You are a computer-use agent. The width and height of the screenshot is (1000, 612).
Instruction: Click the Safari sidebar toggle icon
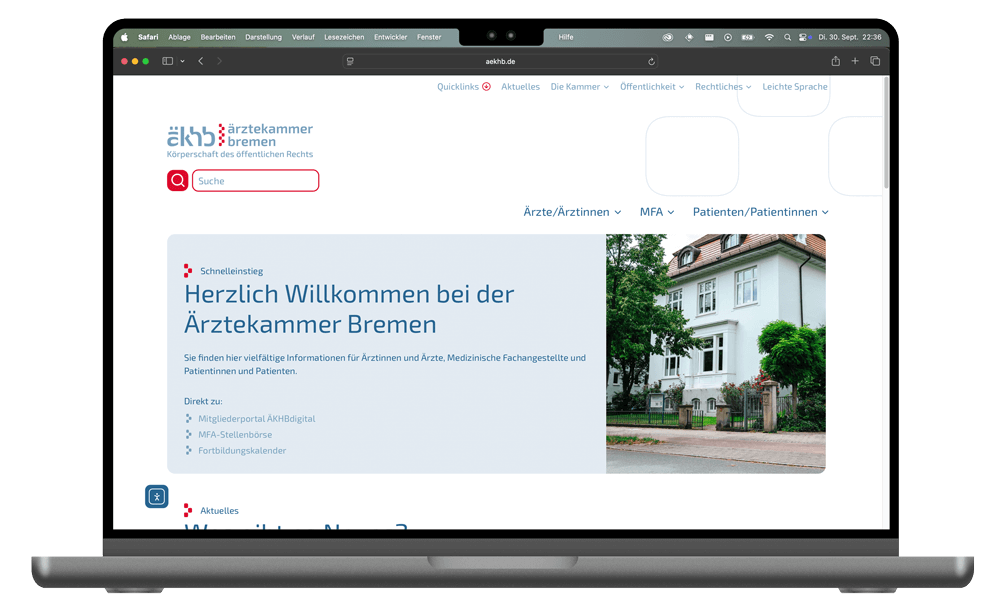pyautogui.click(x=168, y=61)
